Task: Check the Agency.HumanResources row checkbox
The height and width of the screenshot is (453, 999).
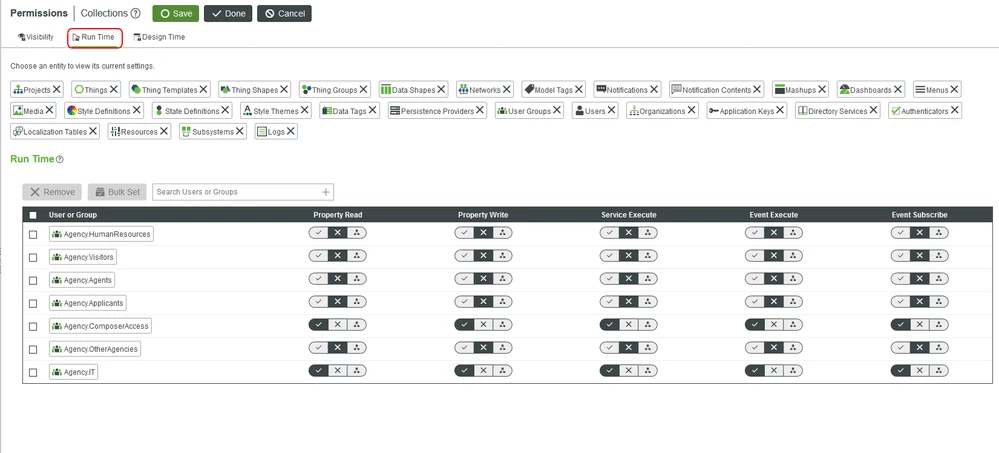Action: point(33,234)
